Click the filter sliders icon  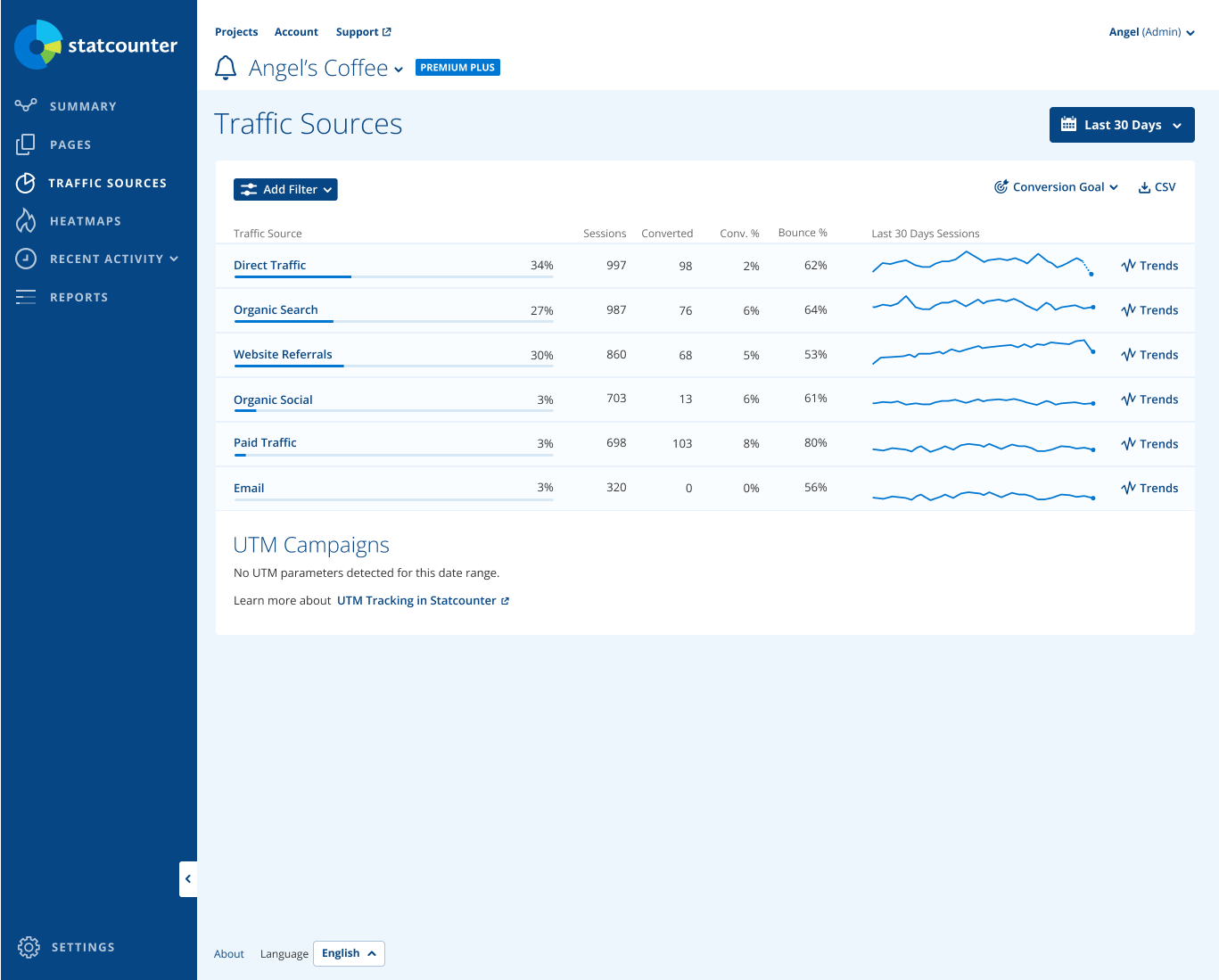249,189
